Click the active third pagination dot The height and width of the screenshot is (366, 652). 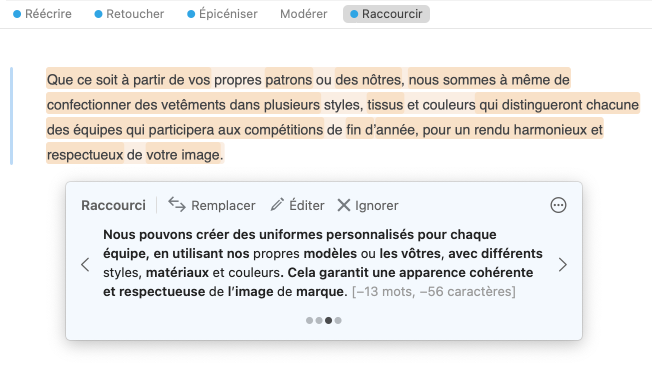click(x=328, y=320)
